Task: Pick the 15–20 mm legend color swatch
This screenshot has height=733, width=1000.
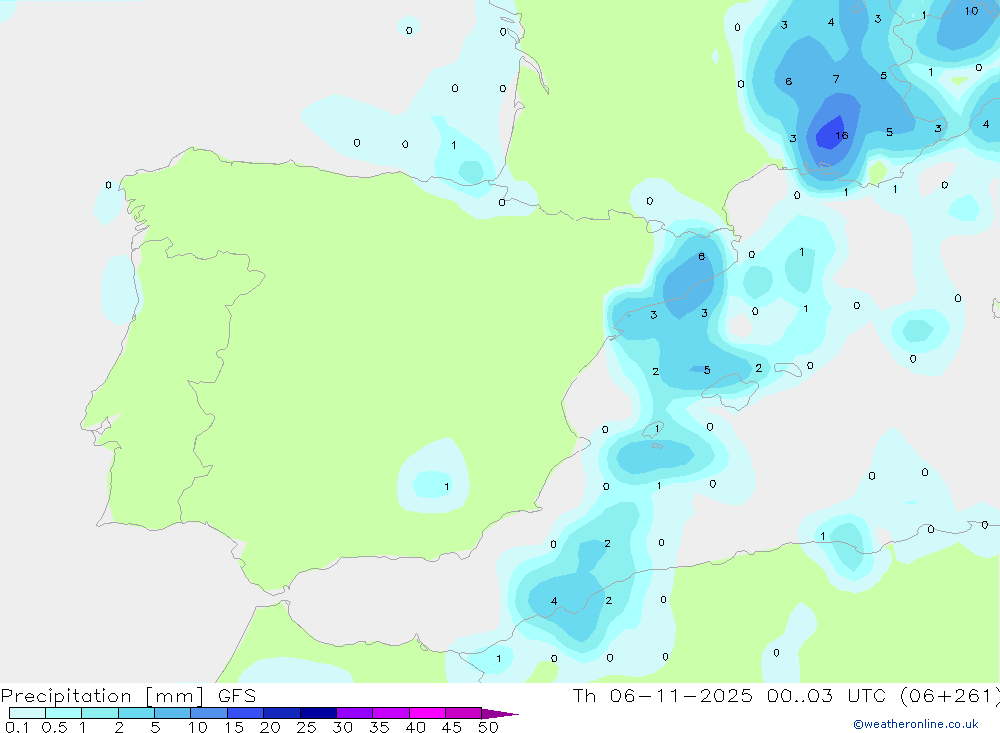Action: click(x=246, y=713)
